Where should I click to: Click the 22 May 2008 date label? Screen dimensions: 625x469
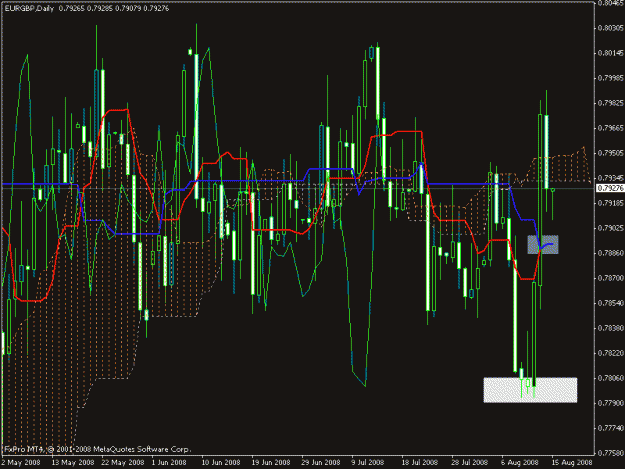(123, 462)
